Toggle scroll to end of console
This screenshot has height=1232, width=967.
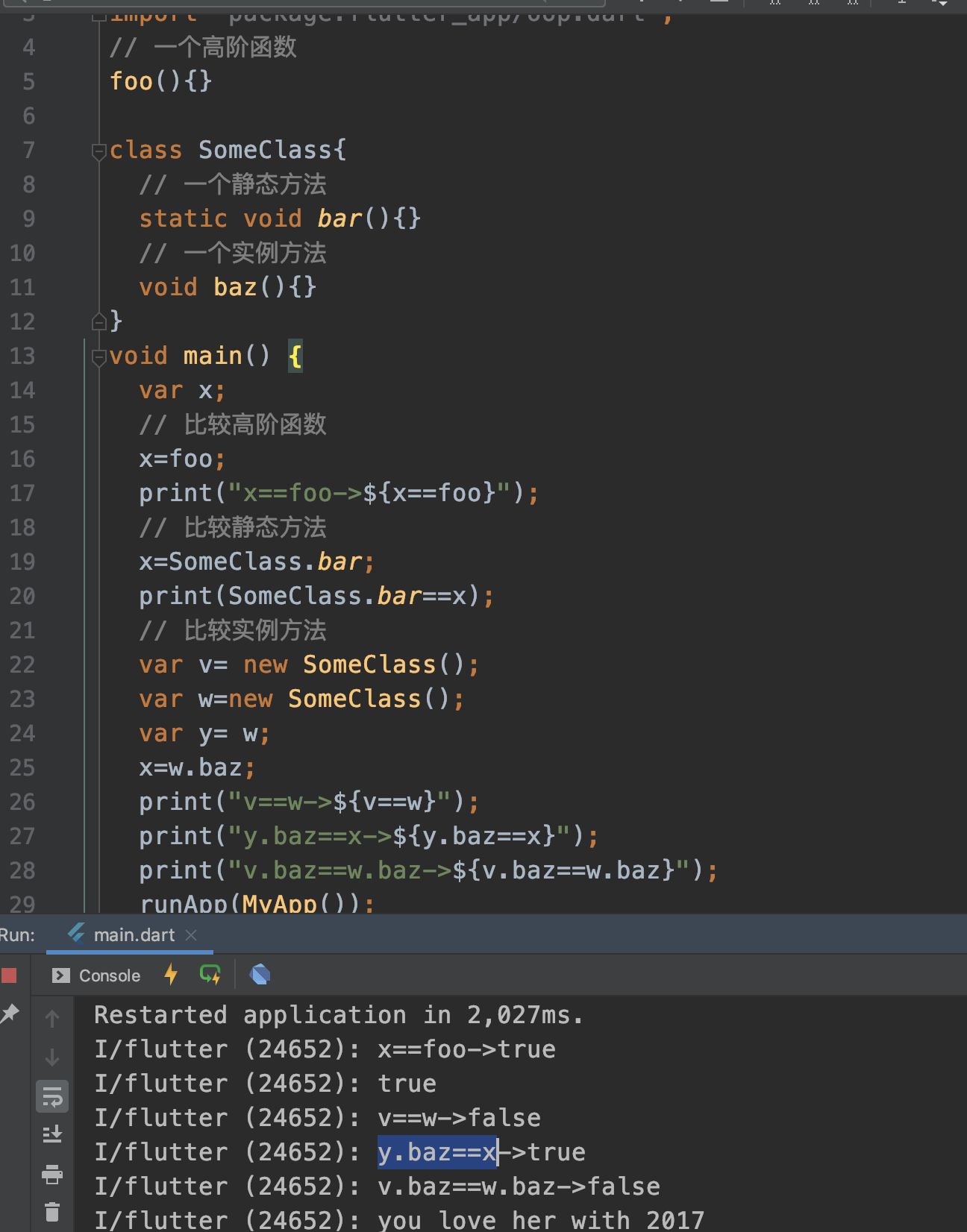[52, 1135]
